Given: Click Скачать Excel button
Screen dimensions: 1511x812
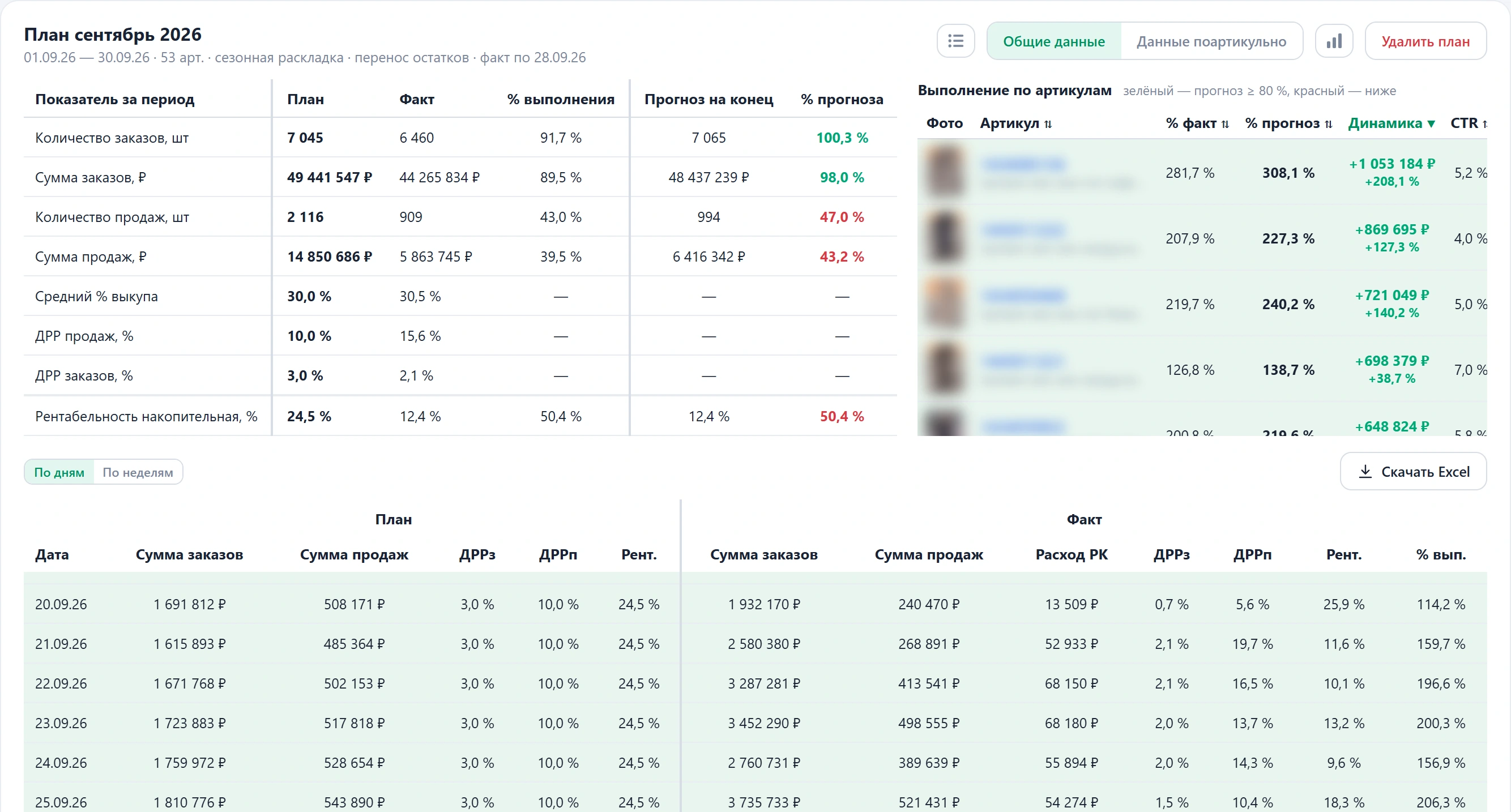Looking at the screenshot, I should [x=1413, y=471].
